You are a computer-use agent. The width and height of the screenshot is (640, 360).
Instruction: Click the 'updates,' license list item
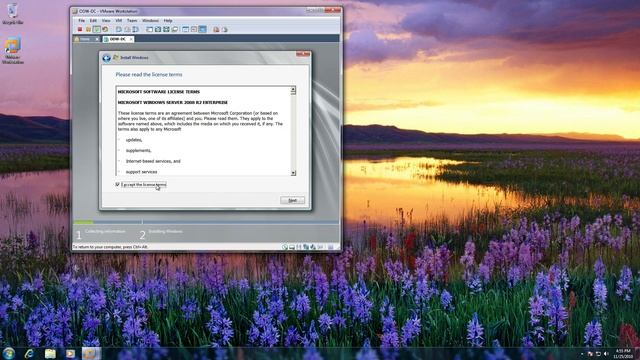134,140
